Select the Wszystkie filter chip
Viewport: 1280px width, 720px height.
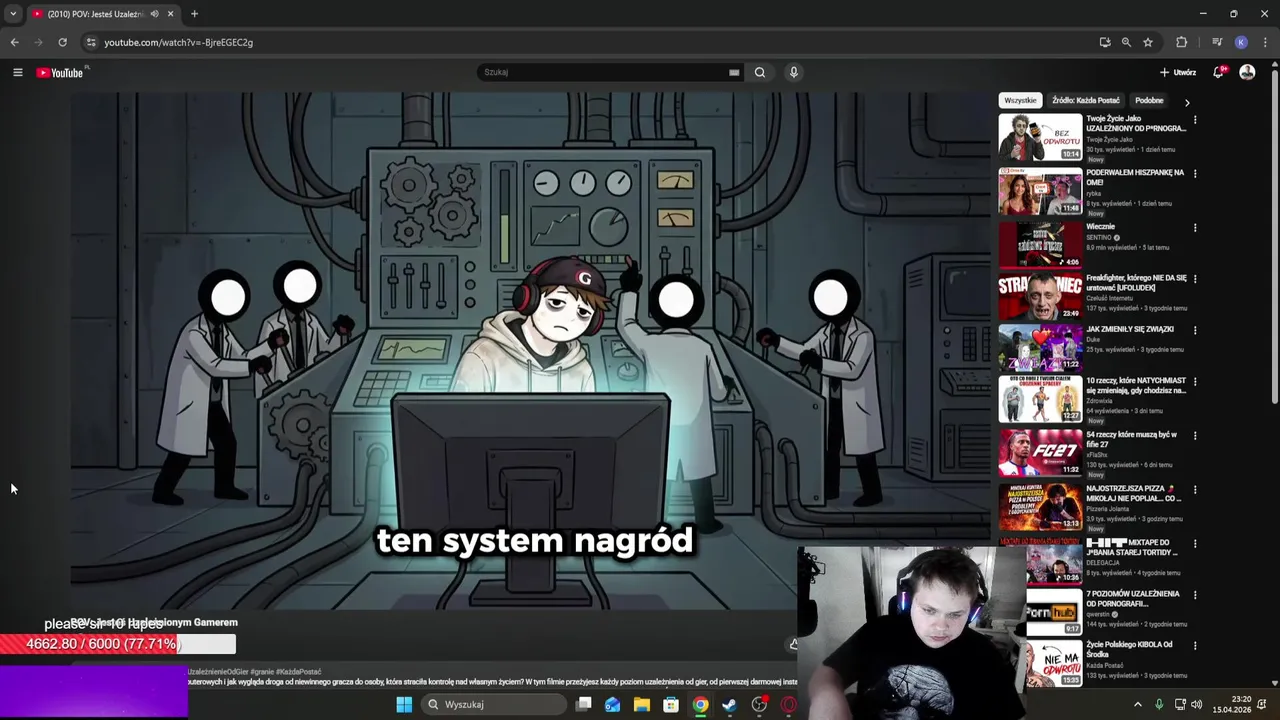(1020, 100)
